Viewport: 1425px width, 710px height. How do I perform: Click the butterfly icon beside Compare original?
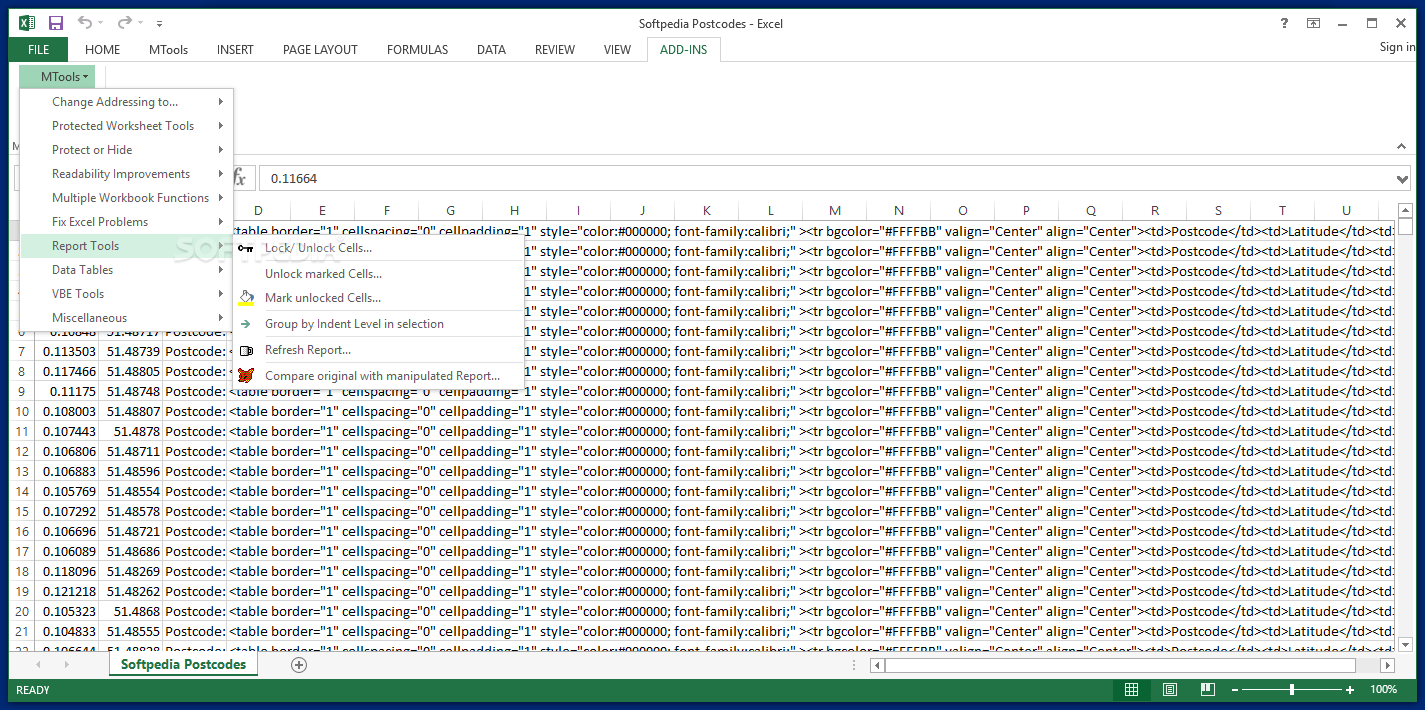tap(246, 375)
